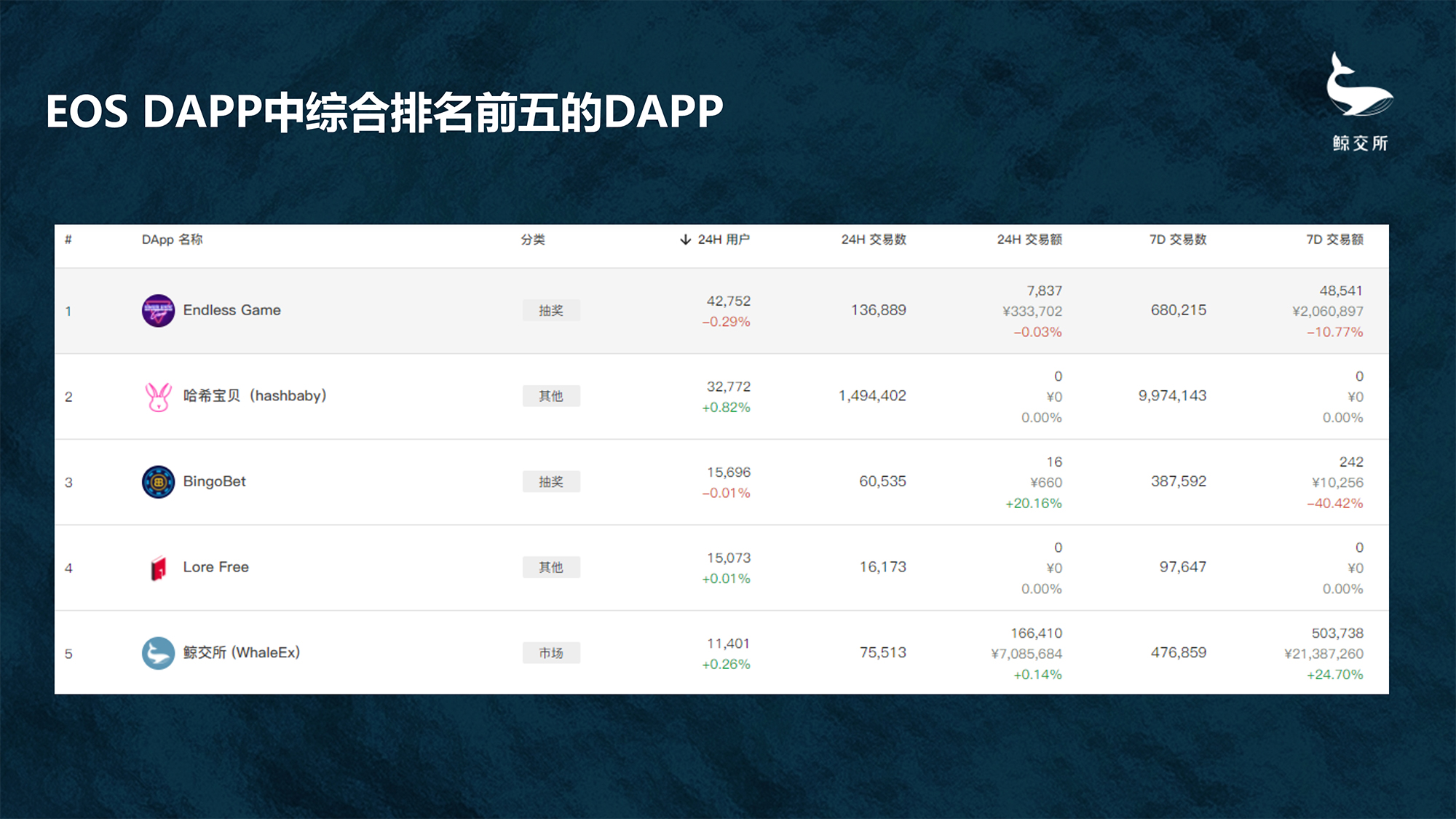Sort by the 24H 用户 column header

pyautogui.click(x=724, y=240)
